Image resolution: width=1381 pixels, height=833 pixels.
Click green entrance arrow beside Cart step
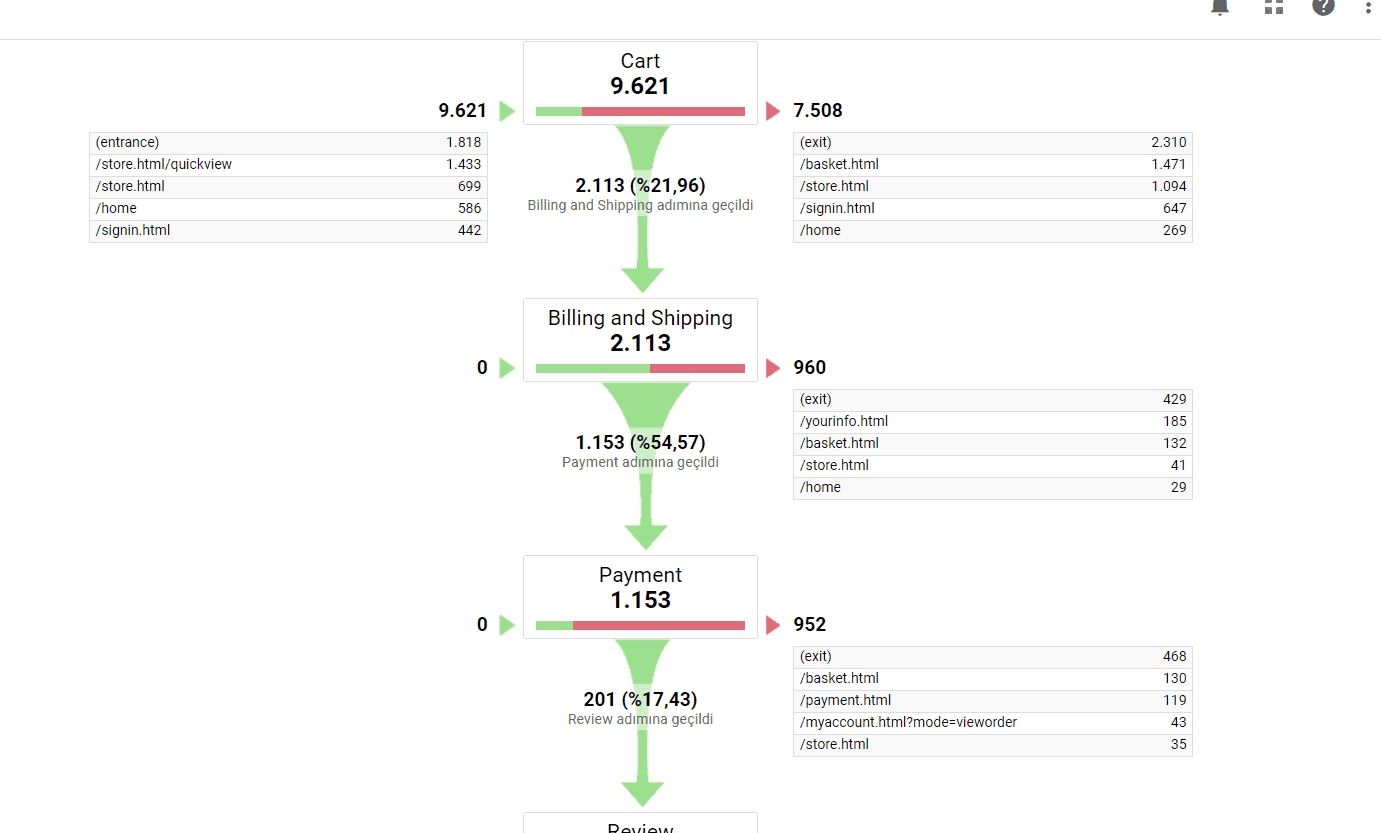coord(507,111)
